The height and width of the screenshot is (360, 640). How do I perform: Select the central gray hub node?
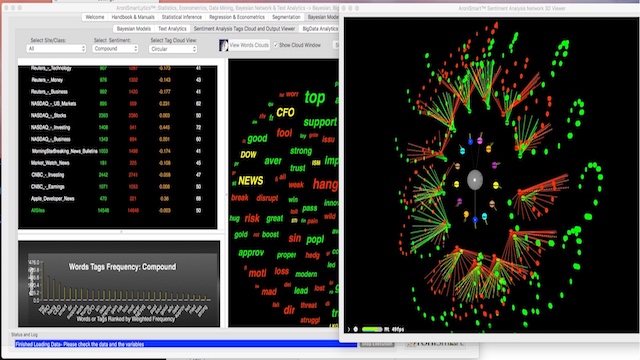(x=475, y=180)
